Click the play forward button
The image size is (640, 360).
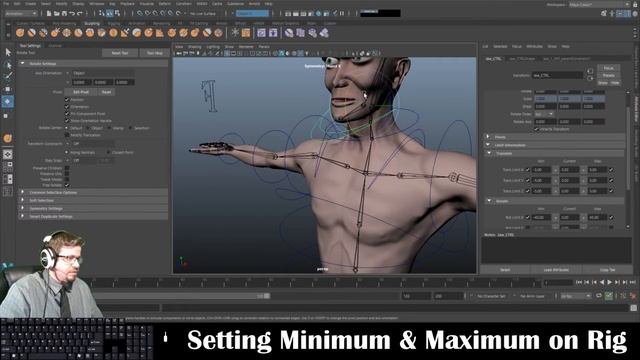[610, 282]
